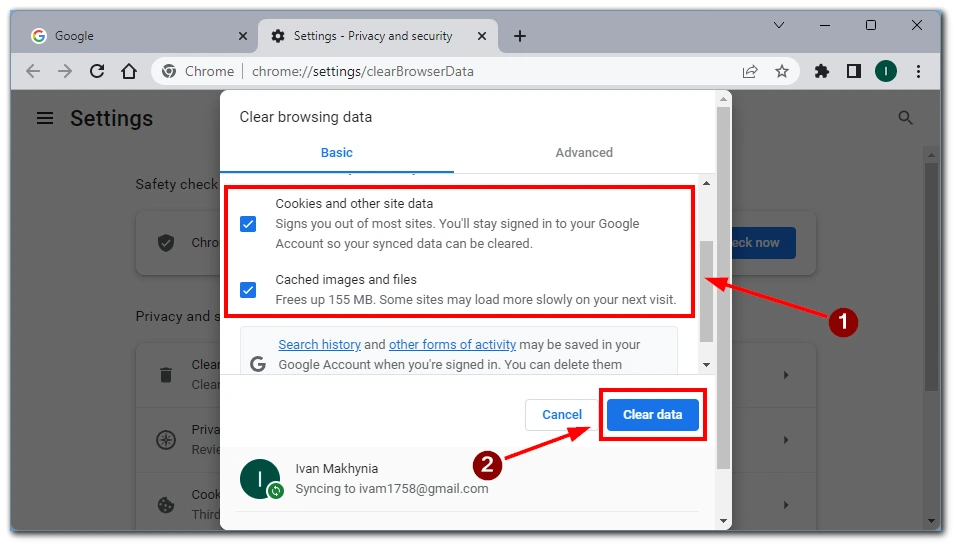Click the inner list scrollbar thumb

pos(706,292)
